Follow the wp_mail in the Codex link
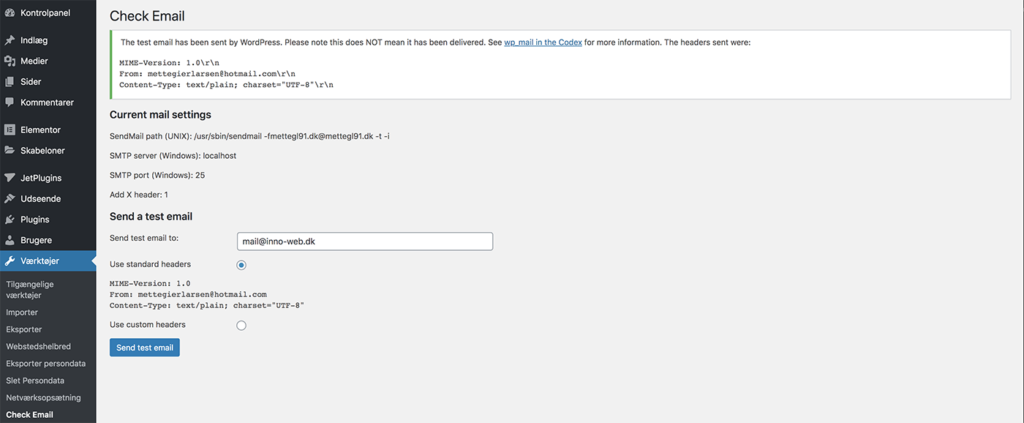The height and width of the screenshot is (423, 1024). tap(543, 42)
